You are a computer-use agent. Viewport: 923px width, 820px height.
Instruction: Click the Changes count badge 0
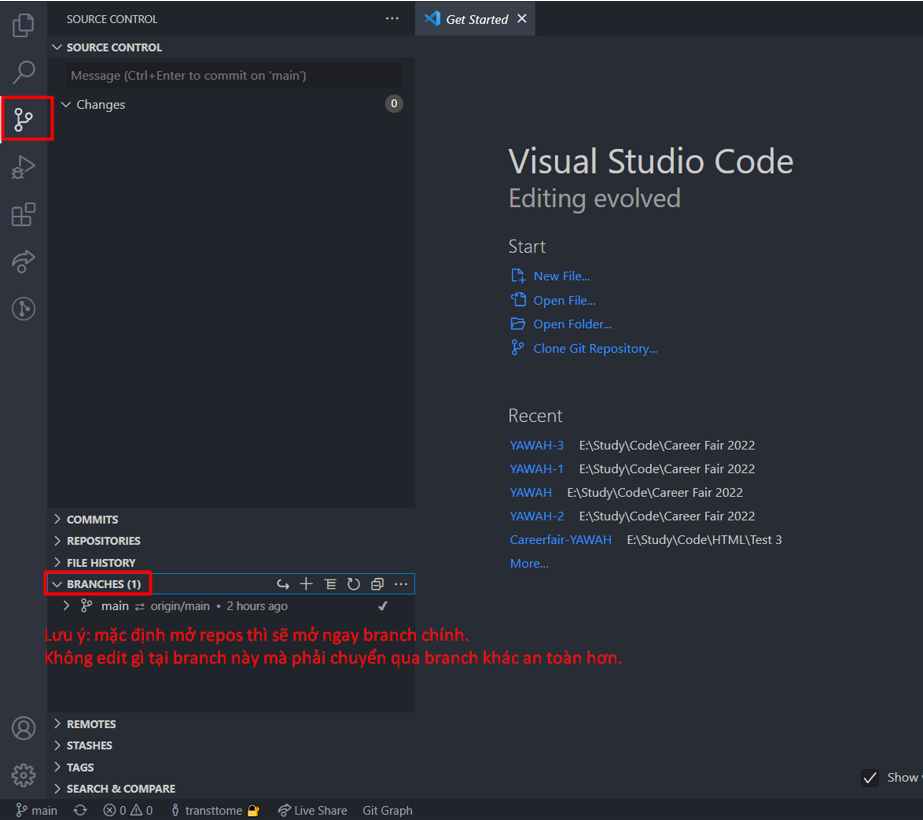(x=394, y=104)
